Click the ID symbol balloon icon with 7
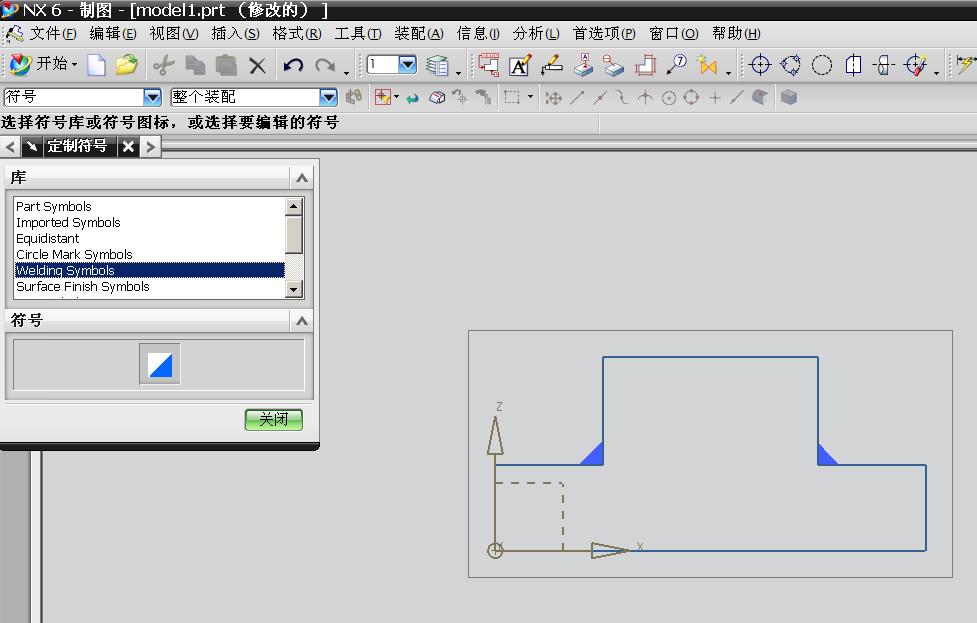Viewport: 977px width, 623px height. [676, 65]
